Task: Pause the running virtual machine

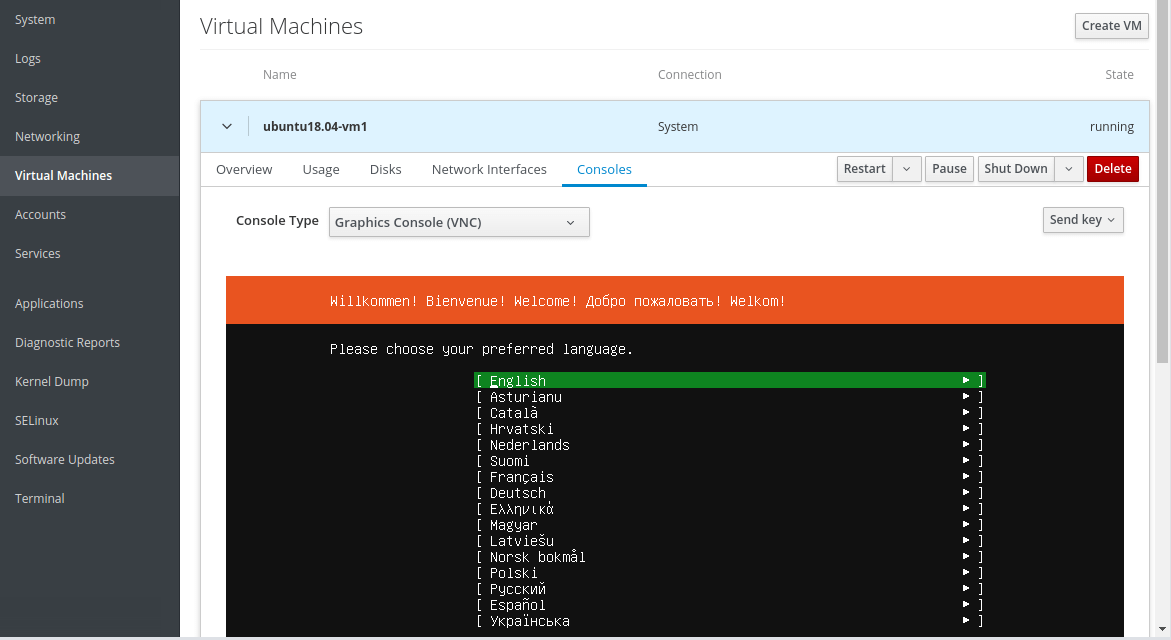Action: pos(949,169)
